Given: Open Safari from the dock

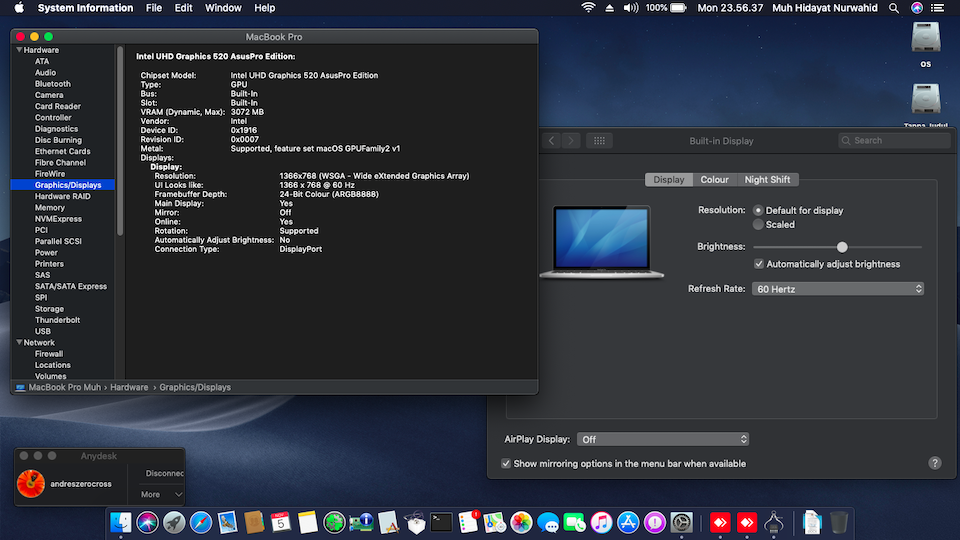Looking at the screenshot, I should point(201,522).
